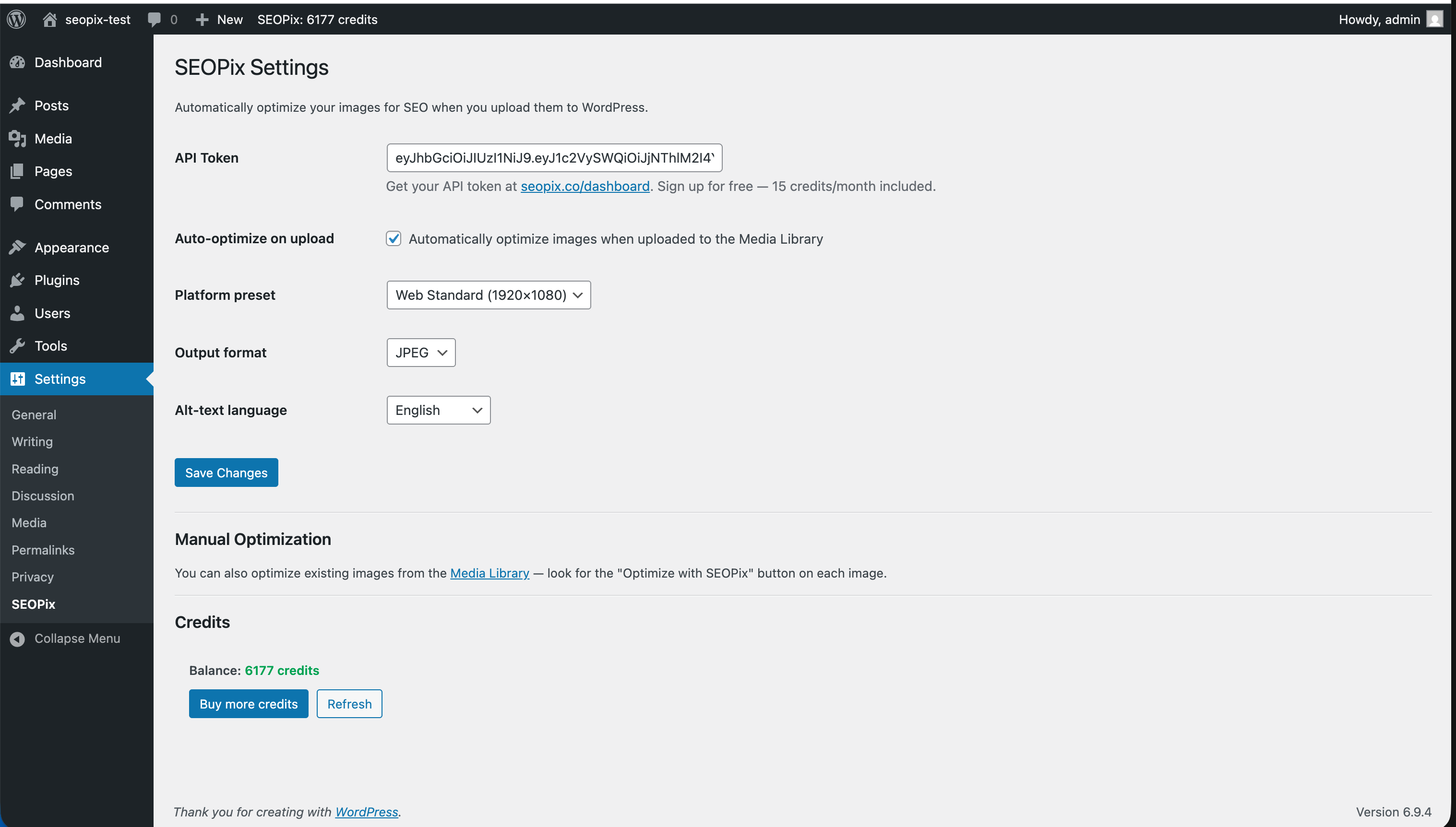Image resolution: width=1456 pixels, height=827 pixels.
Task: Open the Platform preset dropdown
Action: pyautogui.click(x=488, y=295)
